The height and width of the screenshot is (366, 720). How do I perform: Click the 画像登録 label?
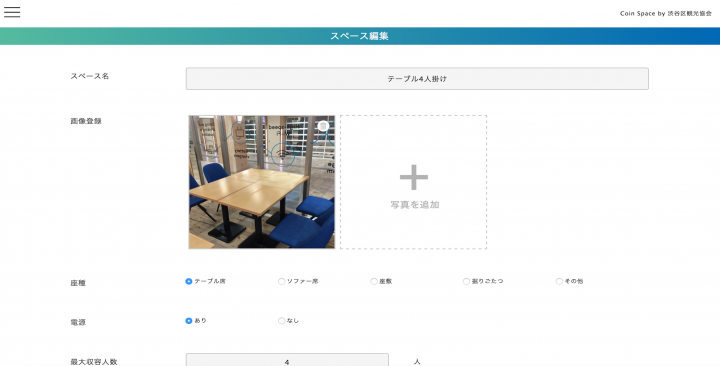coord(86,121)
